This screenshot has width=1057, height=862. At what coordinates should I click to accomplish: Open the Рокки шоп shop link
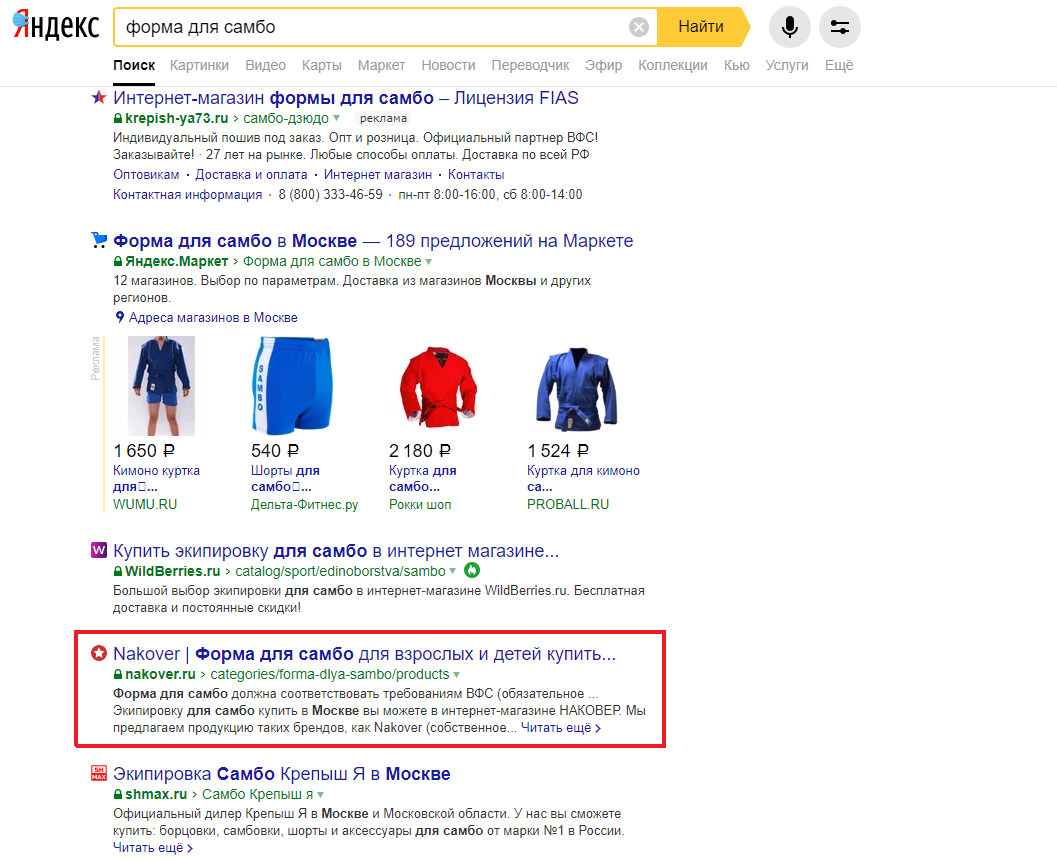click(420, 505)
